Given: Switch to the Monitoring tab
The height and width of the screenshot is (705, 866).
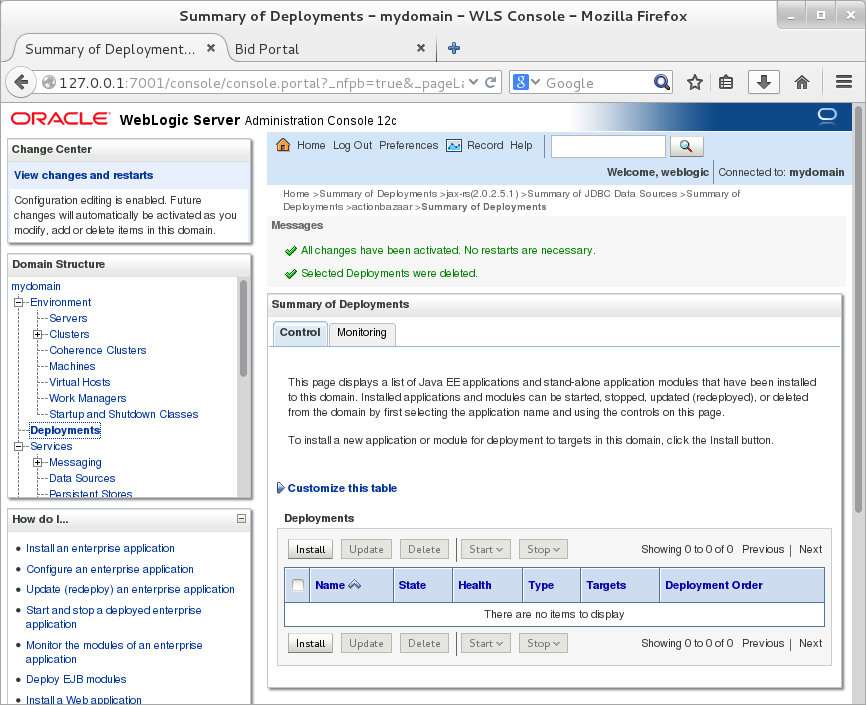Looking at the screenshot, I should tap(361, 333).
